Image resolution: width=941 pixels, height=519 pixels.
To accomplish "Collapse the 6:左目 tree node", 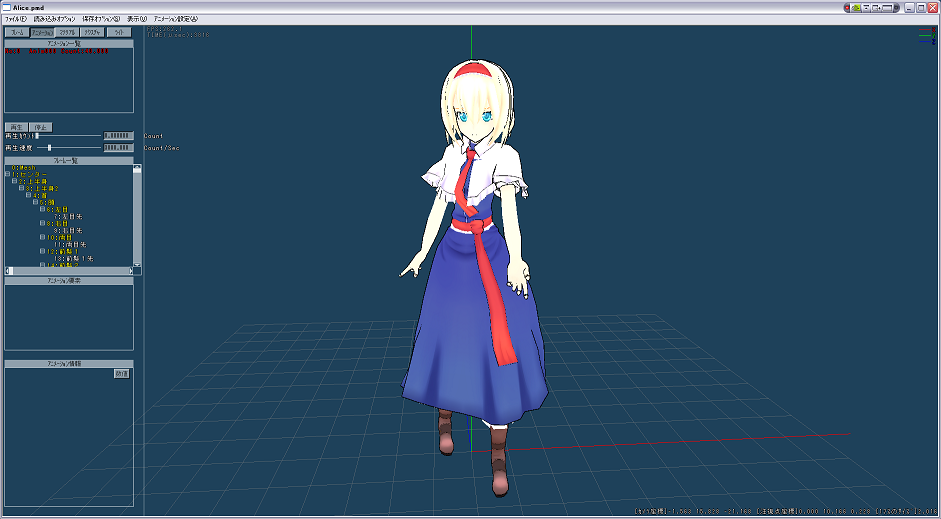I will coord(43,209).
